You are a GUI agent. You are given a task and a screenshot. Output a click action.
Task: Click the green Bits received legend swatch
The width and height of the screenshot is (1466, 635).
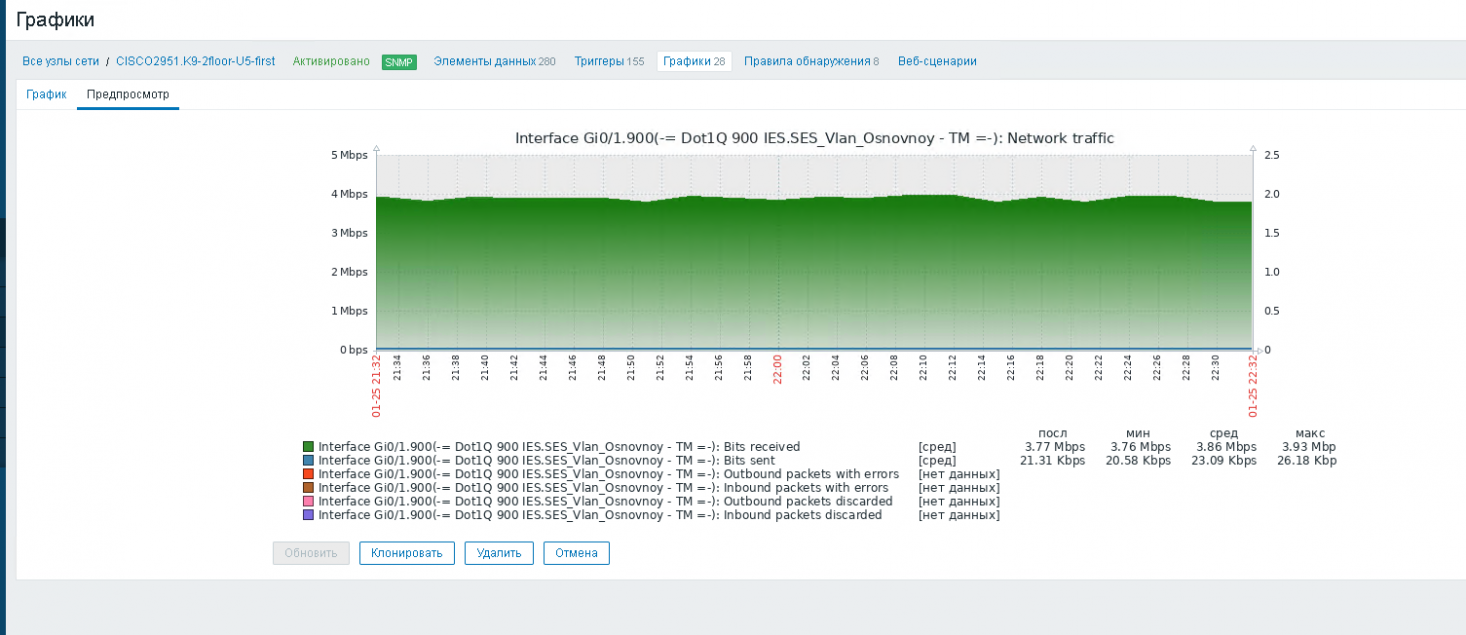tap(308, 447)
